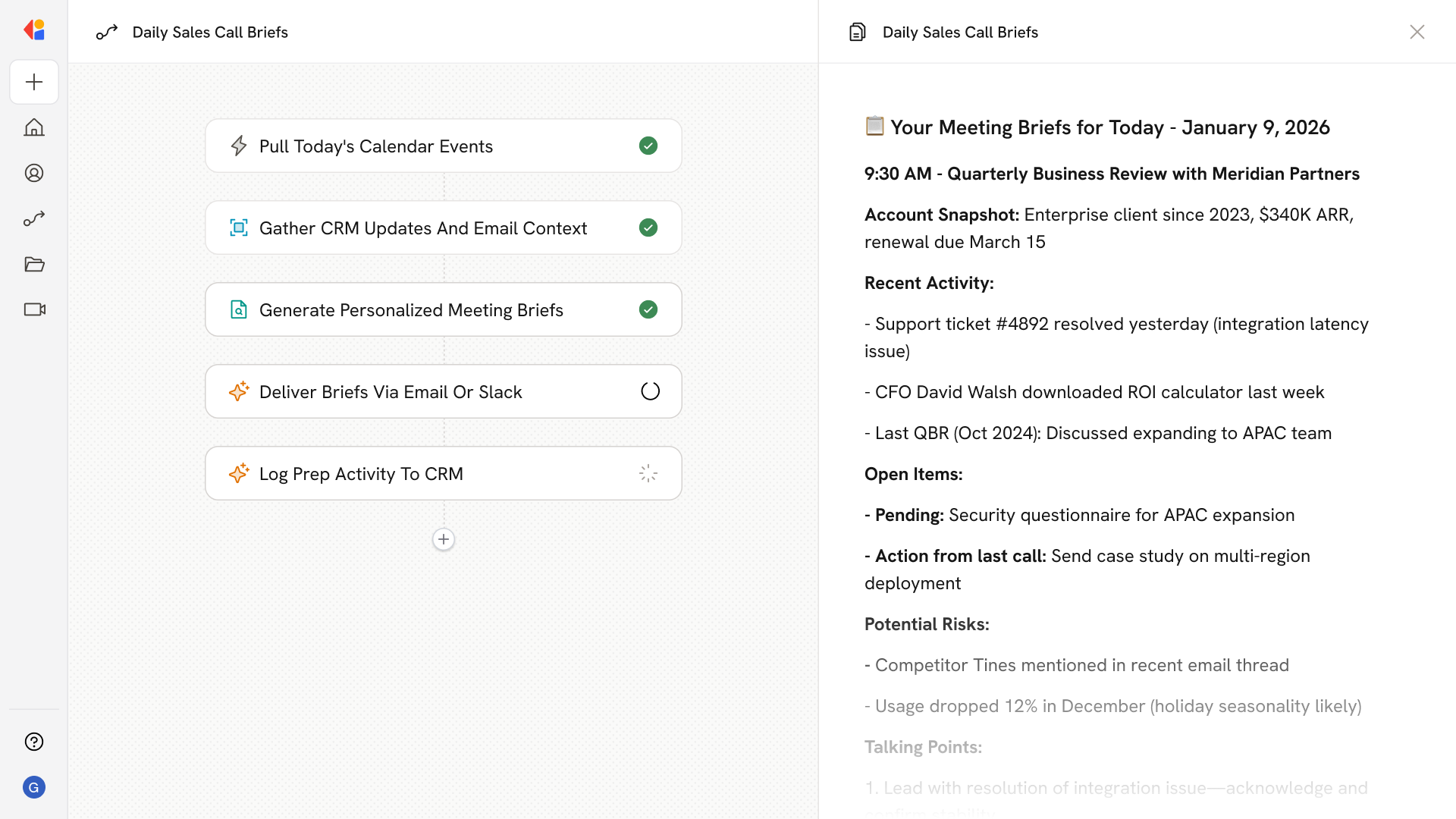The width and height of the screenshot is (1456, 819).
Task: Select the Daily Sales Call Briefs title at top left
Action: point(210,32)
